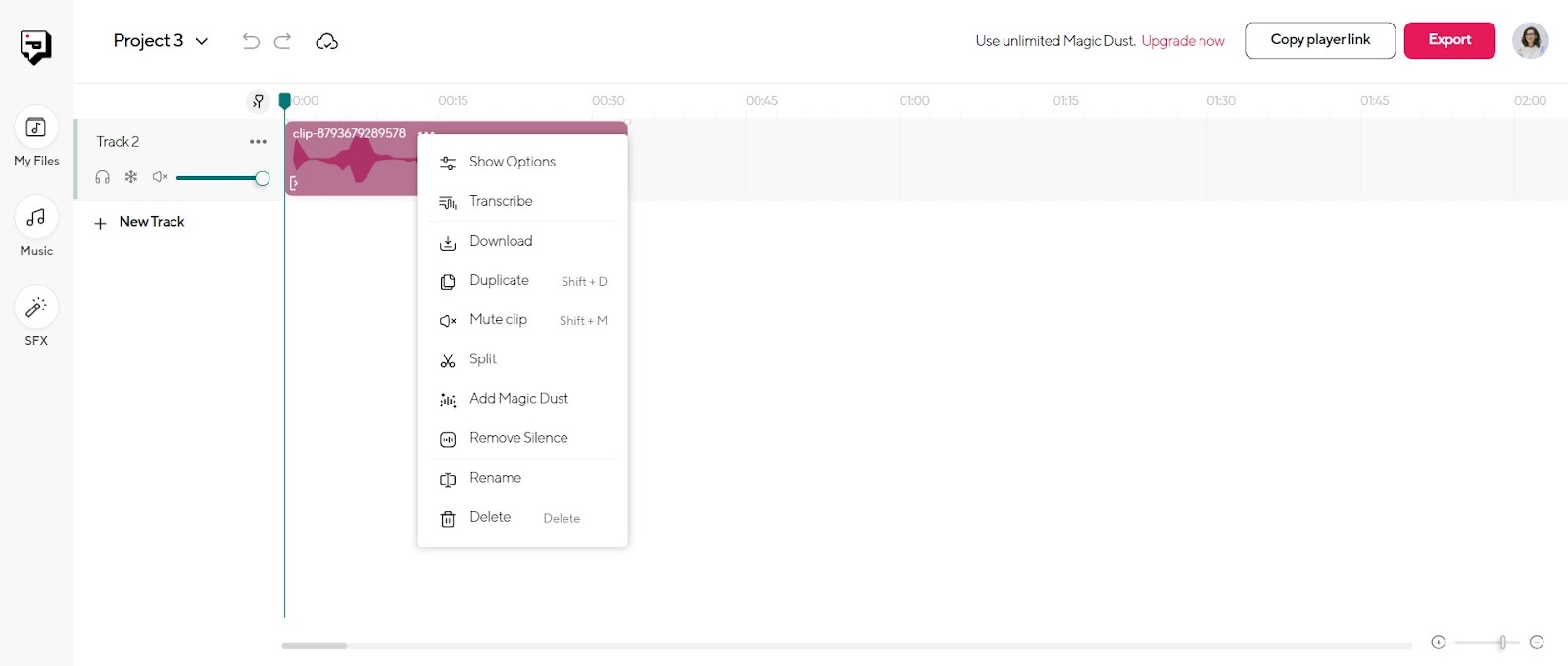This screenshot has height=666, width=1568.
Task: Click the Copy player link button
Action: click(x=1320, y=40)
